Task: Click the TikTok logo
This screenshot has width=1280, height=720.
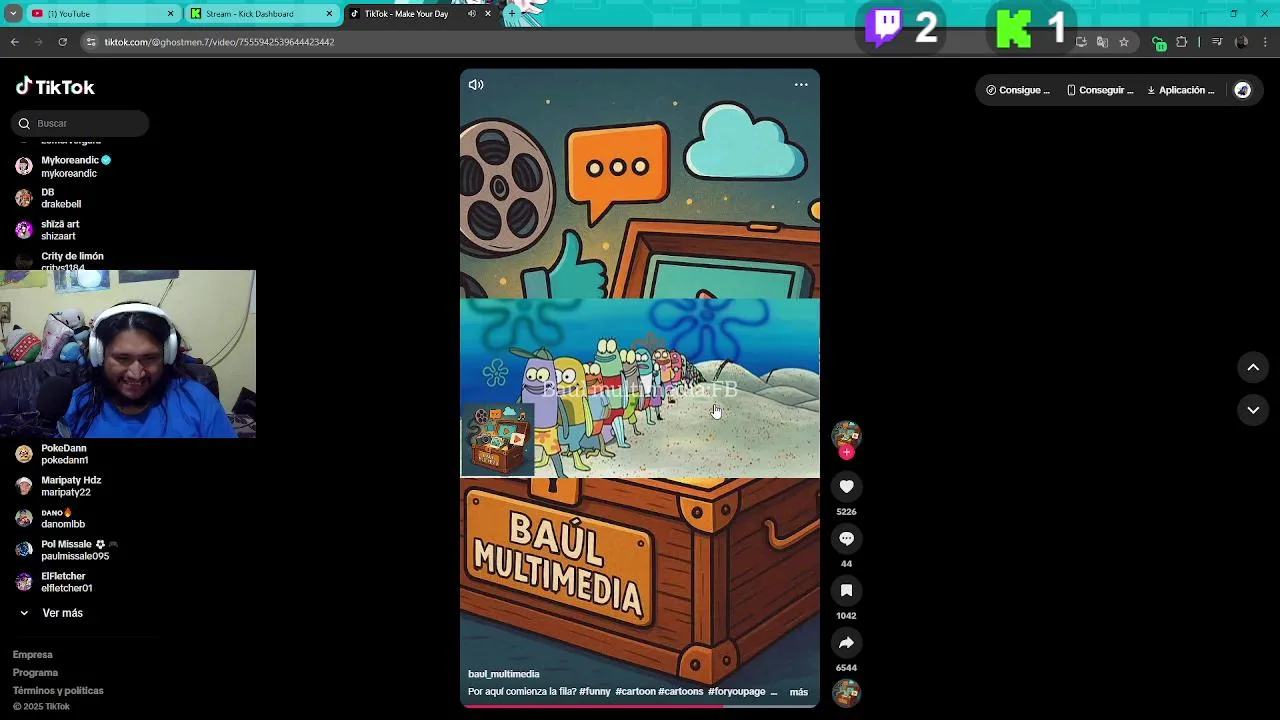Action: 55,87
